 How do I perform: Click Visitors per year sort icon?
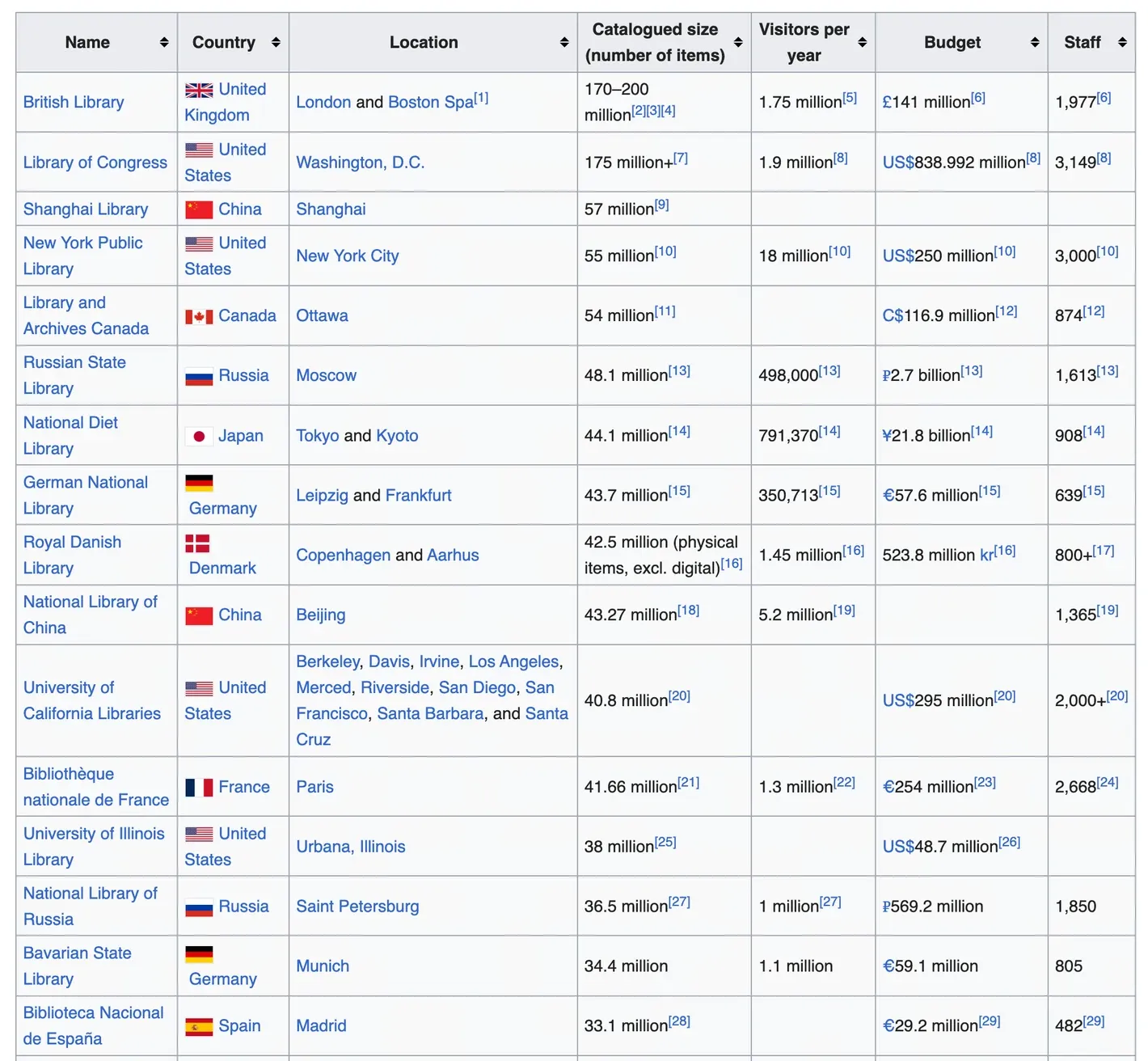click(x=863, y=43)
